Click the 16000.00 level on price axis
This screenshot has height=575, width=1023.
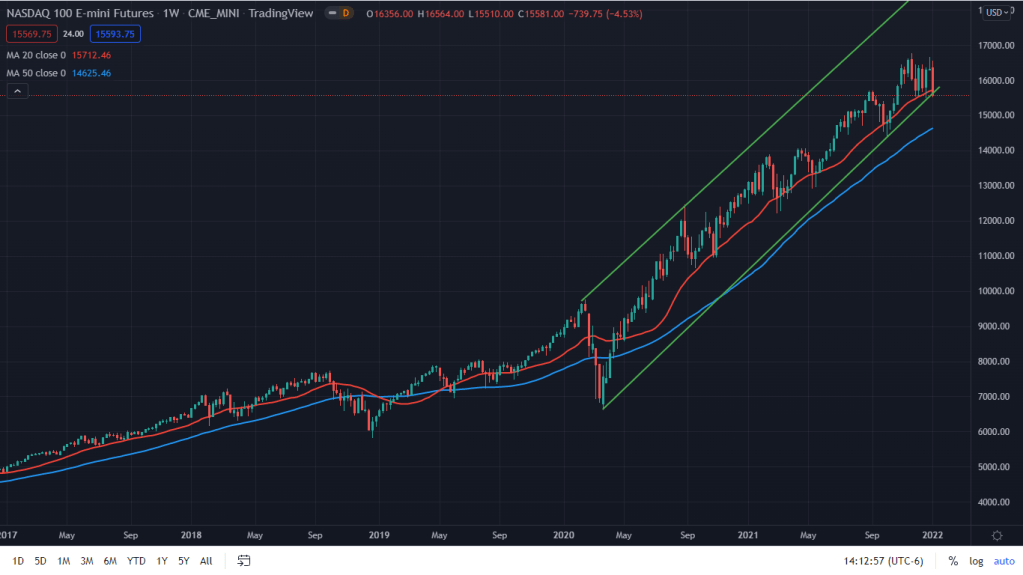(x=994, y=81)
